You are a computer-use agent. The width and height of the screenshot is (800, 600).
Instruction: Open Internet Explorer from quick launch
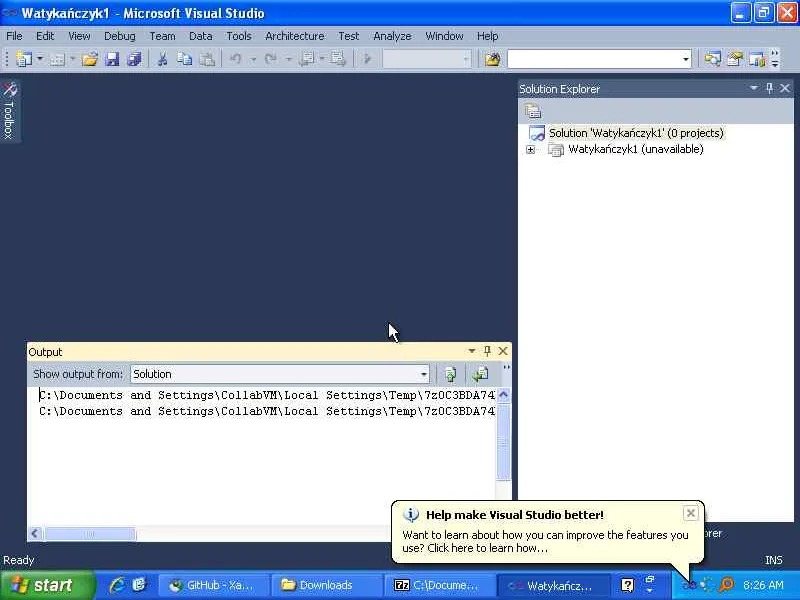pos(117,585)
